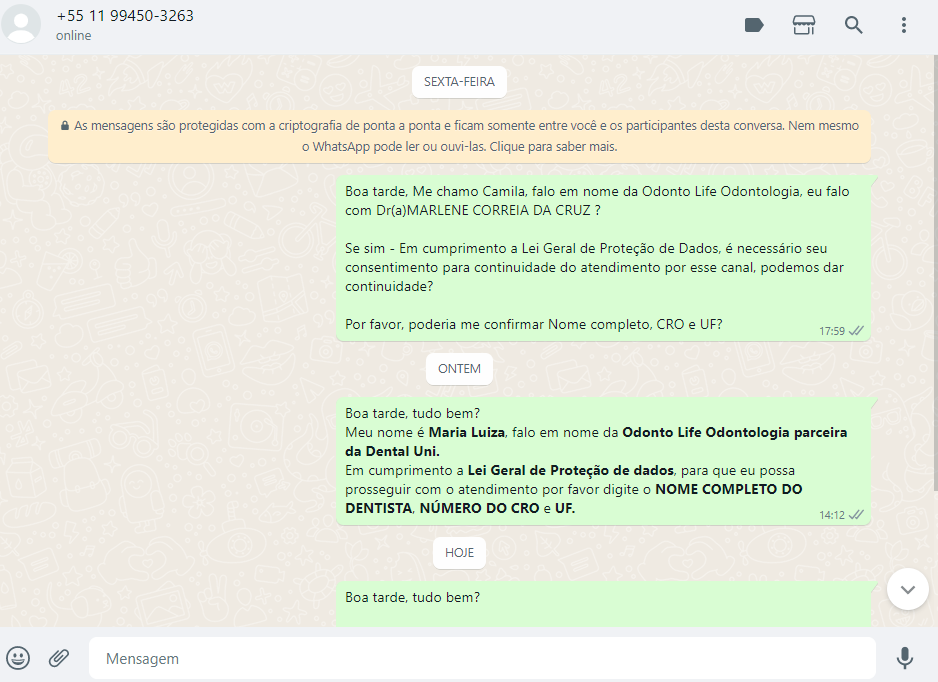
Task: Open the contact profile picture avatar
Action: (x=22, y=25)
